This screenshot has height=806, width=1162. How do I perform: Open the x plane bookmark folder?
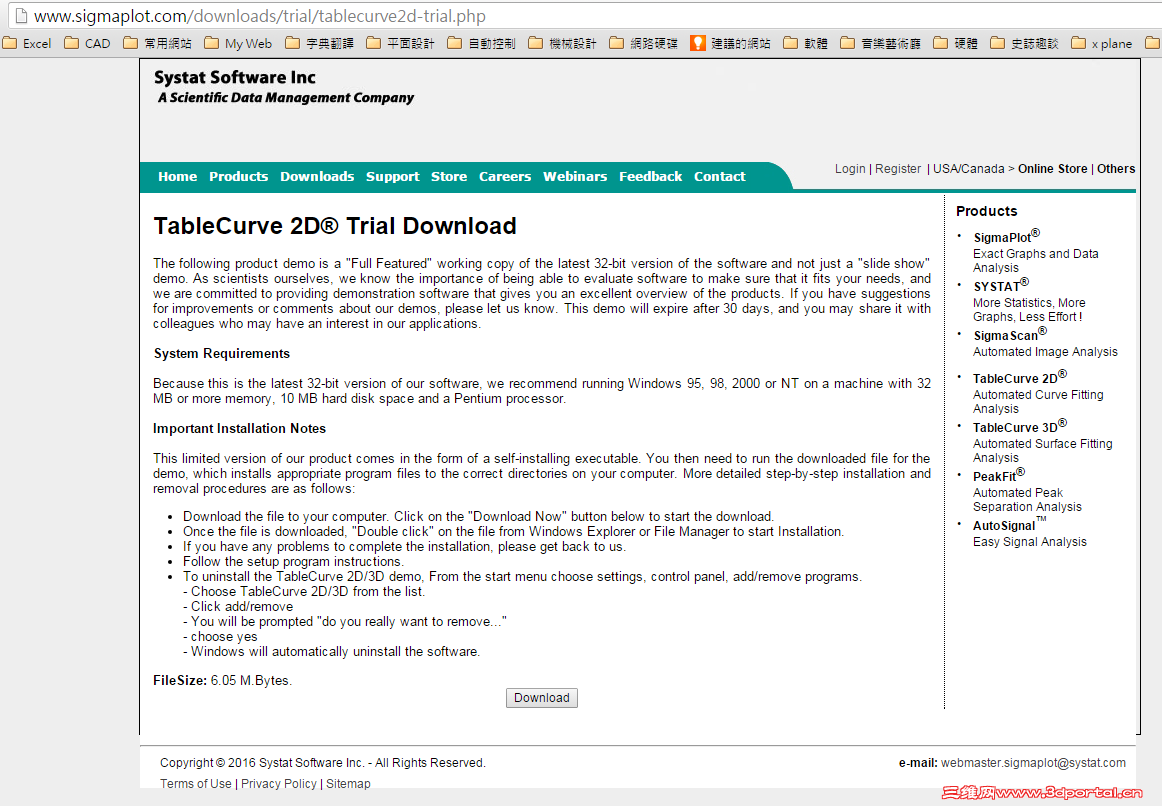pyautogui.click(x=1102, y=44)
